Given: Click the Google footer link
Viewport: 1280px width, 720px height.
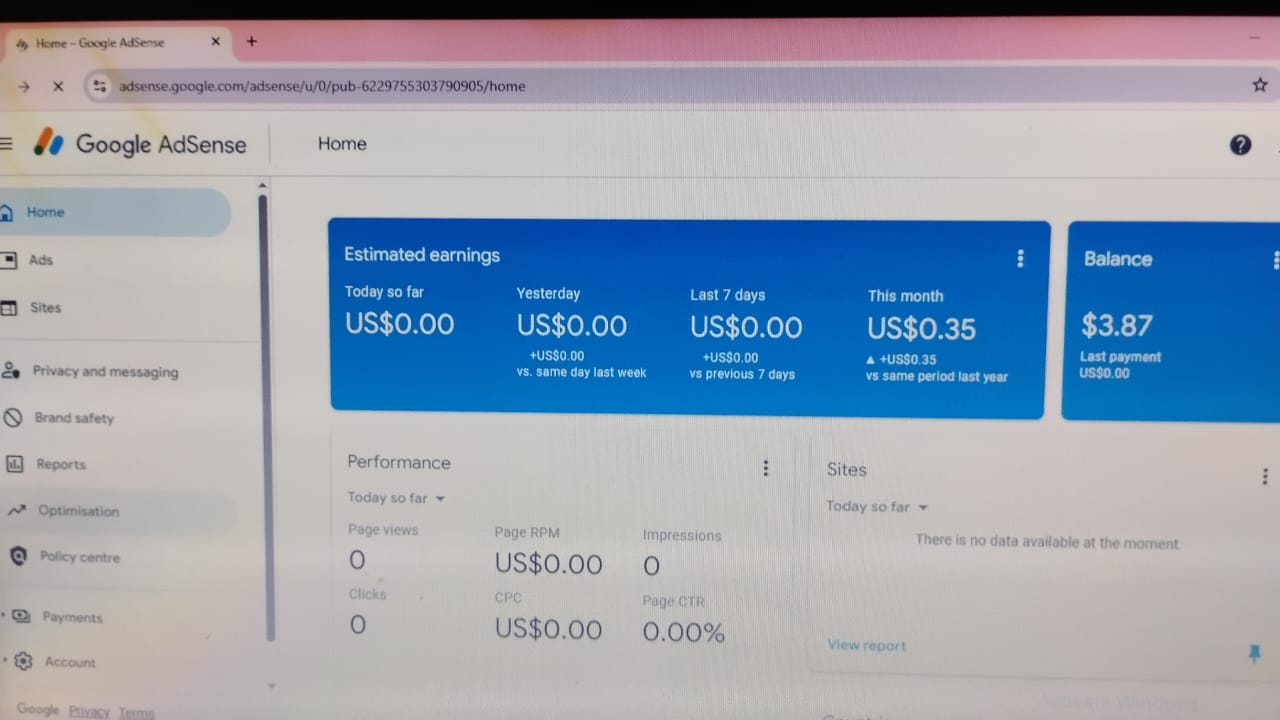Looking at the screenshot, I should [38, 709].
